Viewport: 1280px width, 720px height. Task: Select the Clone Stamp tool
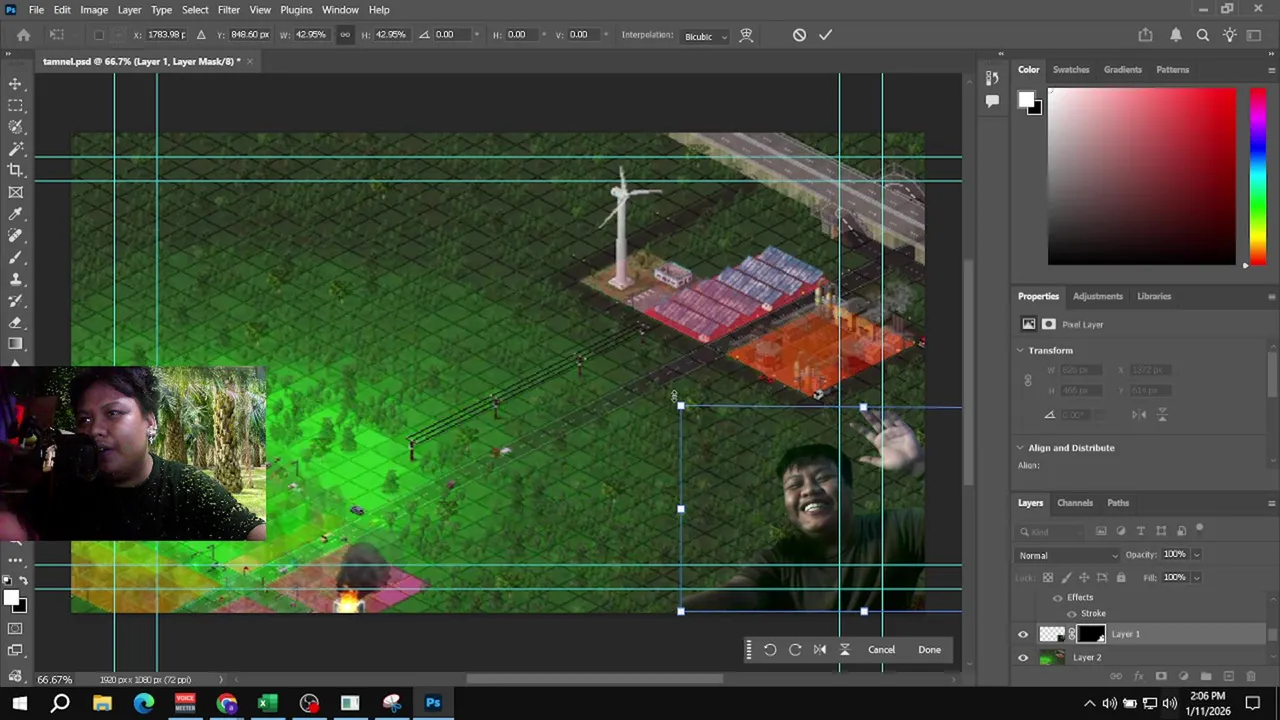pos(15,280)
